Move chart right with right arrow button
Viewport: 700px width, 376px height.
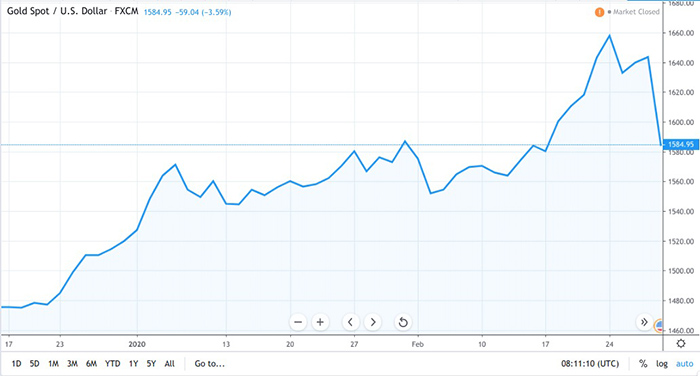pos(373,322)
